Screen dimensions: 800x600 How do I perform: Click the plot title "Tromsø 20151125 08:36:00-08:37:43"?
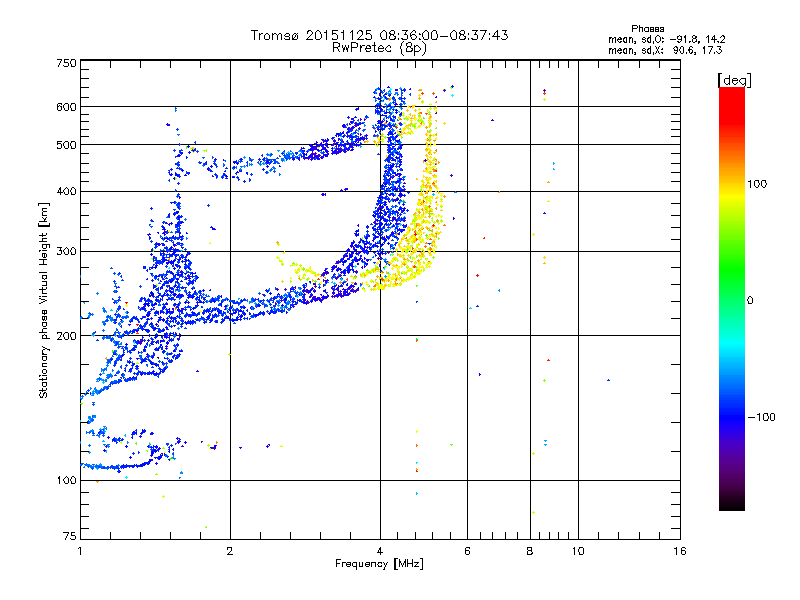(x=379, y=35)
